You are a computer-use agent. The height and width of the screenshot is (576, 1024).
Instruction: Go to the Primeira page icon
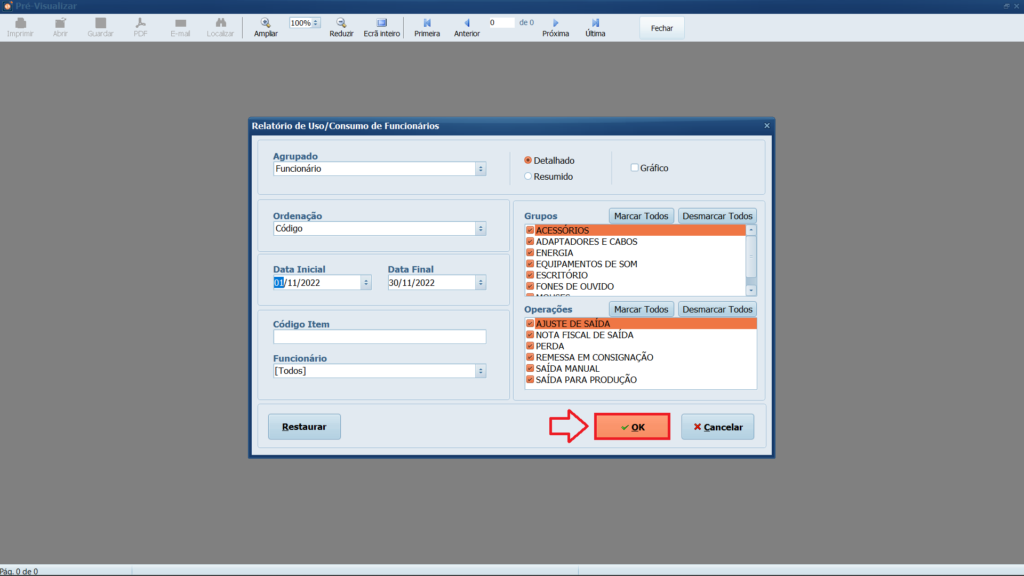click(427, 22)
